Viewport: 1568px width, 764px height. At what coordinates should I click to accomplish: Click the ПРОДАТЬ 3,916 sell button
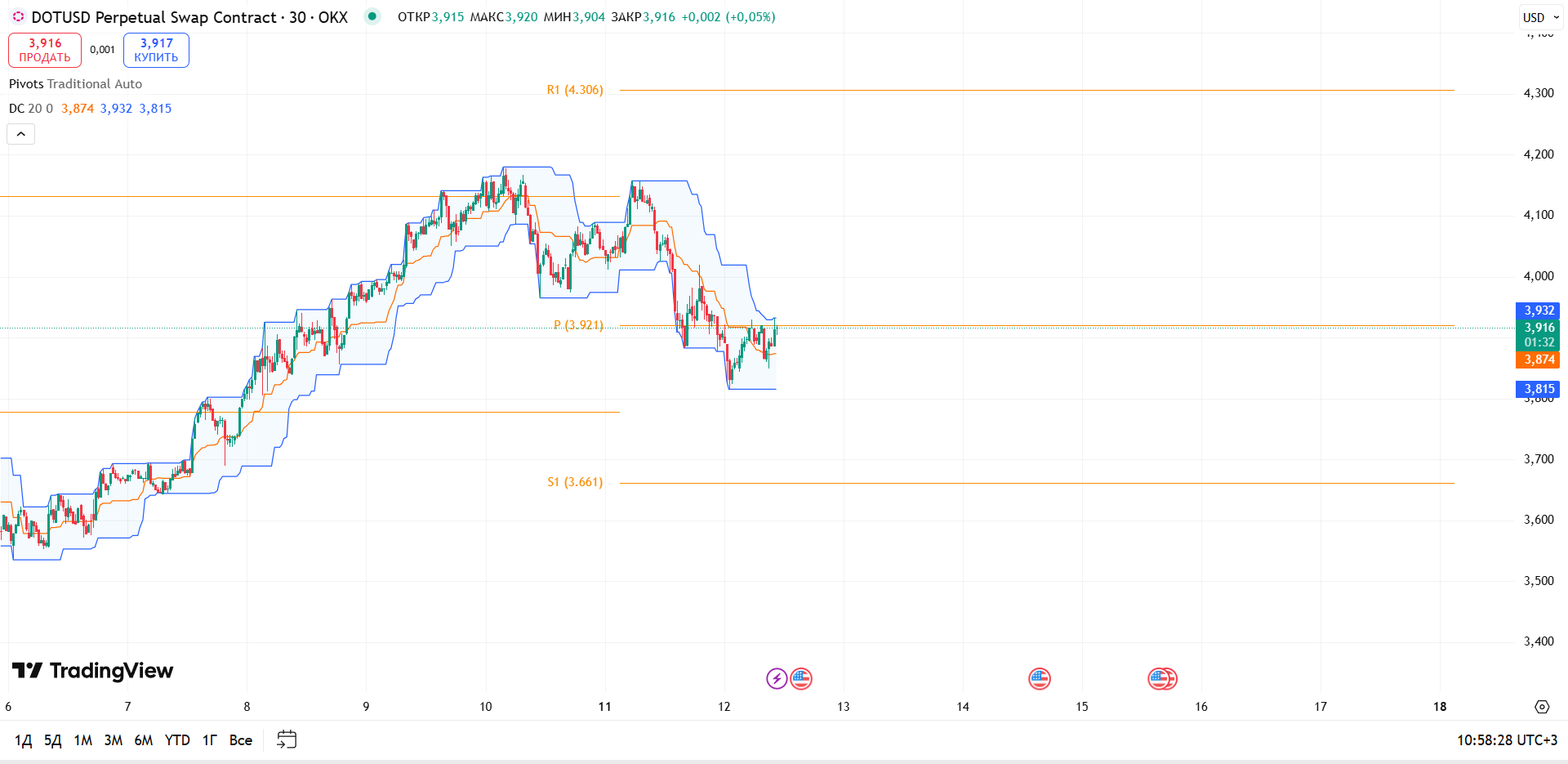point(45,50)
